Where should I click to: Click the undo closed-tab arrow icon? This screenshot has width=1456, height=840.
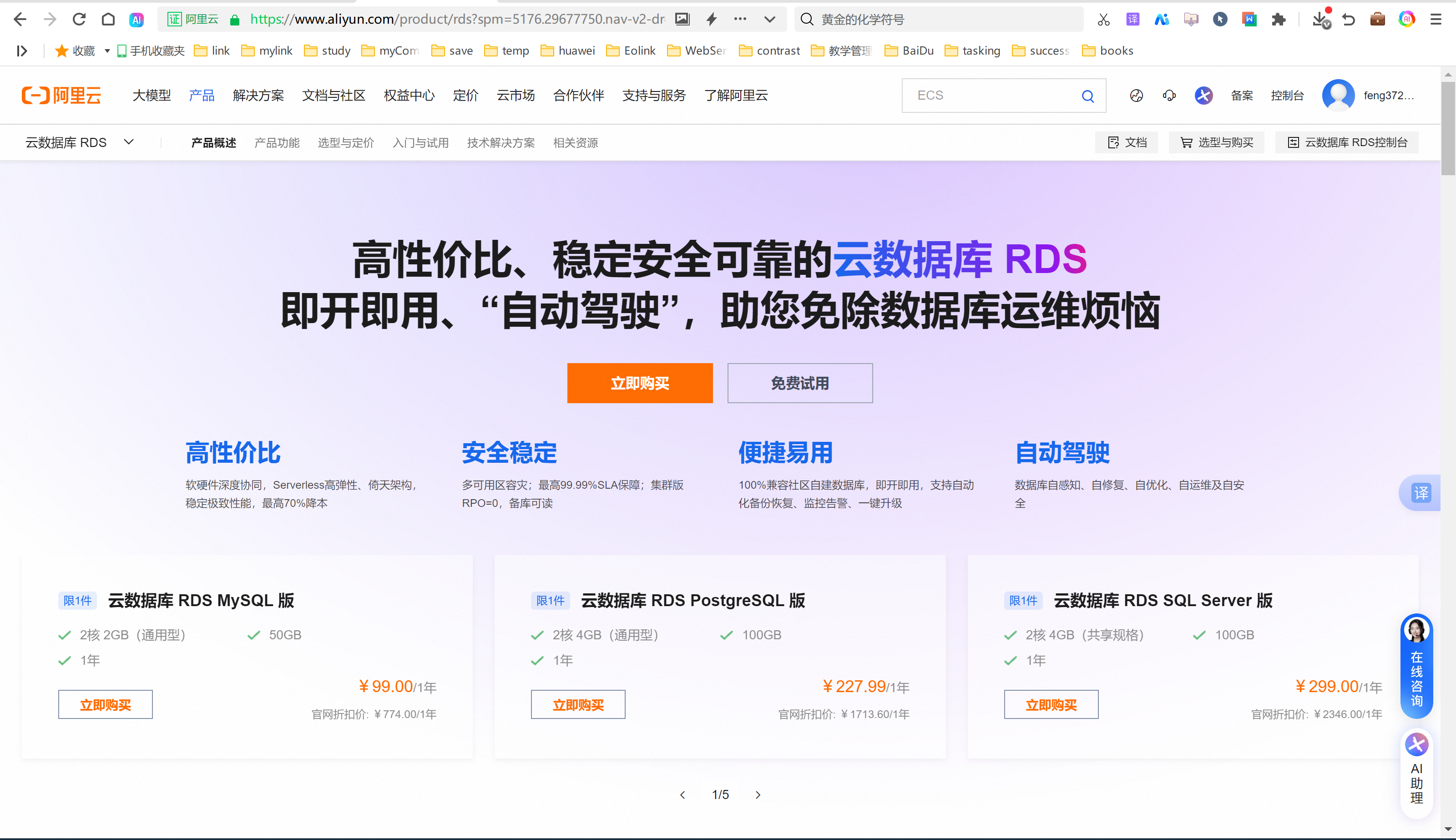(1349, 20)
